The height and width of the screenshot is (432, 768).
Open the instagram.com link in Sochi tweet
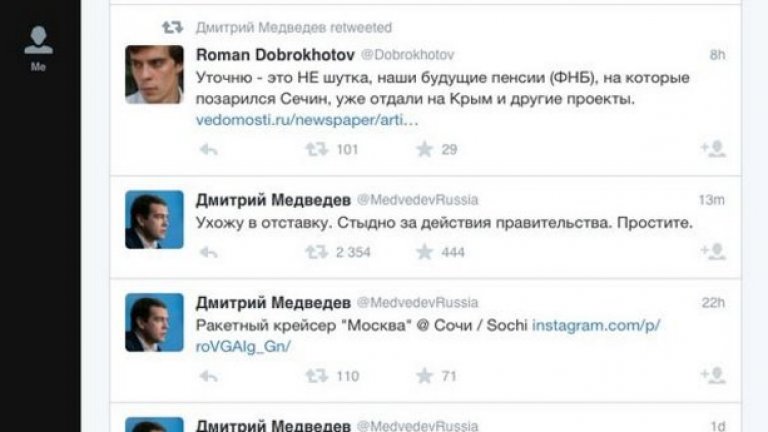click(x=596, y=325)
